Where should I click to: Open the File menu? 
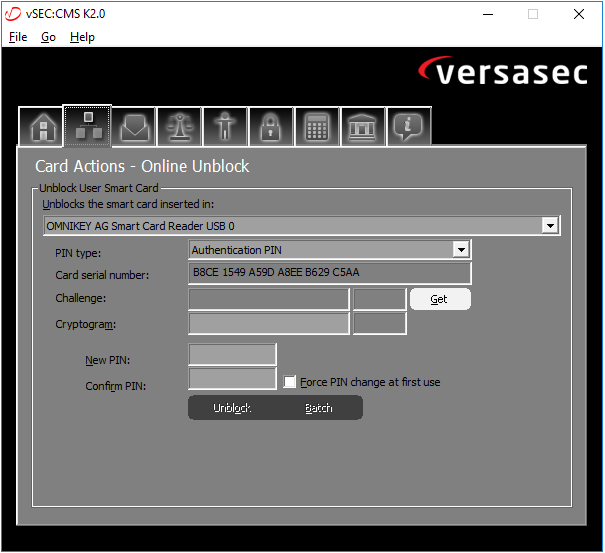pos(18,37)
